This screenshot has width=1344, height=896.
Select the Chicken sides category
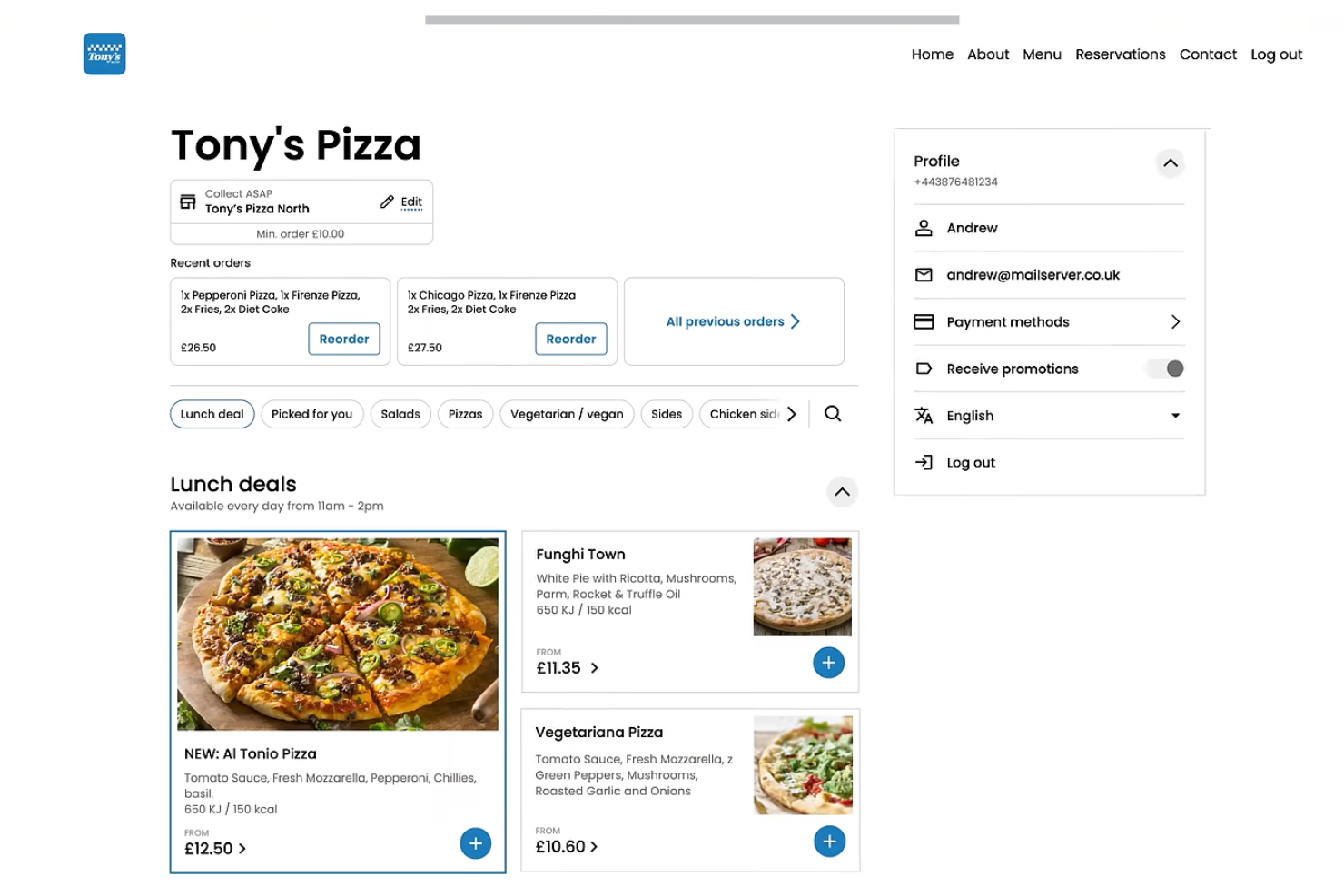740,414
